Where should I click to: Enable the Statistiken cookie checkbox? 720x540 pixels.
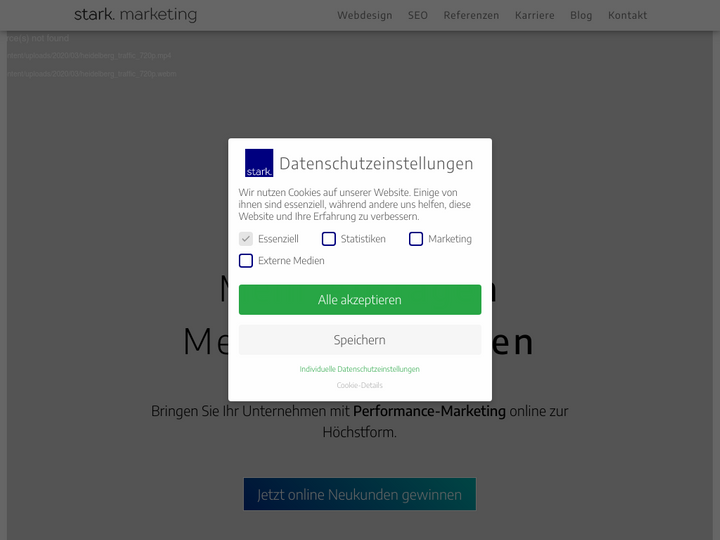(328, 239)
